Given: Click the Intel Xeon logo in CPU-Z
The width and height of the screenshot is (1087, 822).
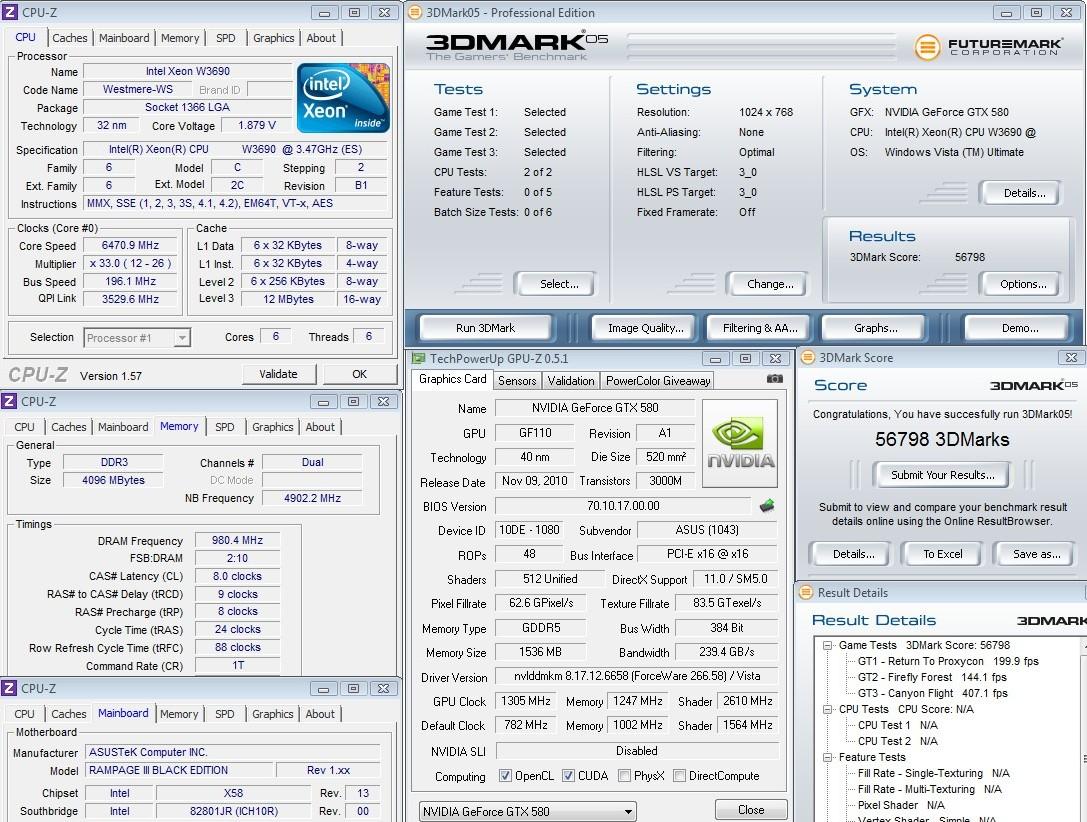Looking at the screenshot, I should tap(343, 98).
